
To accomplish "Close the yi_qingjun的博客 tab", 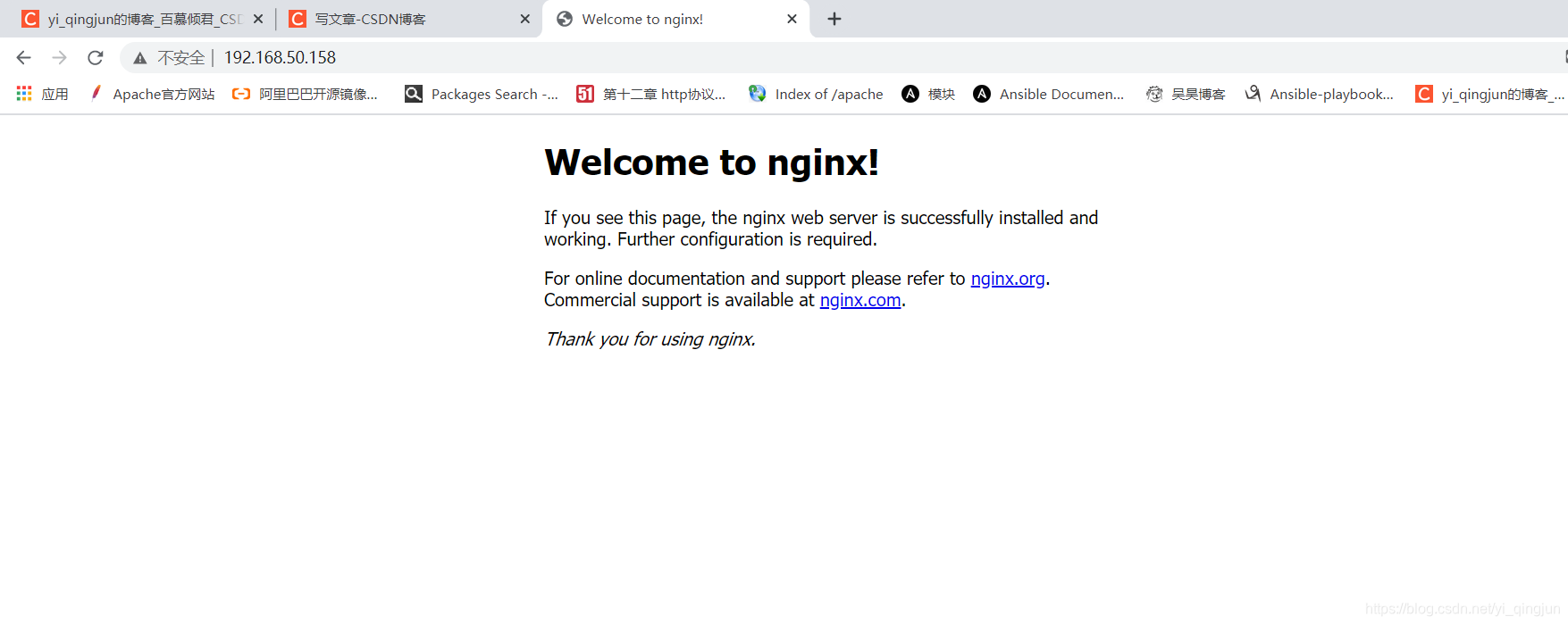I will (258, 19).
